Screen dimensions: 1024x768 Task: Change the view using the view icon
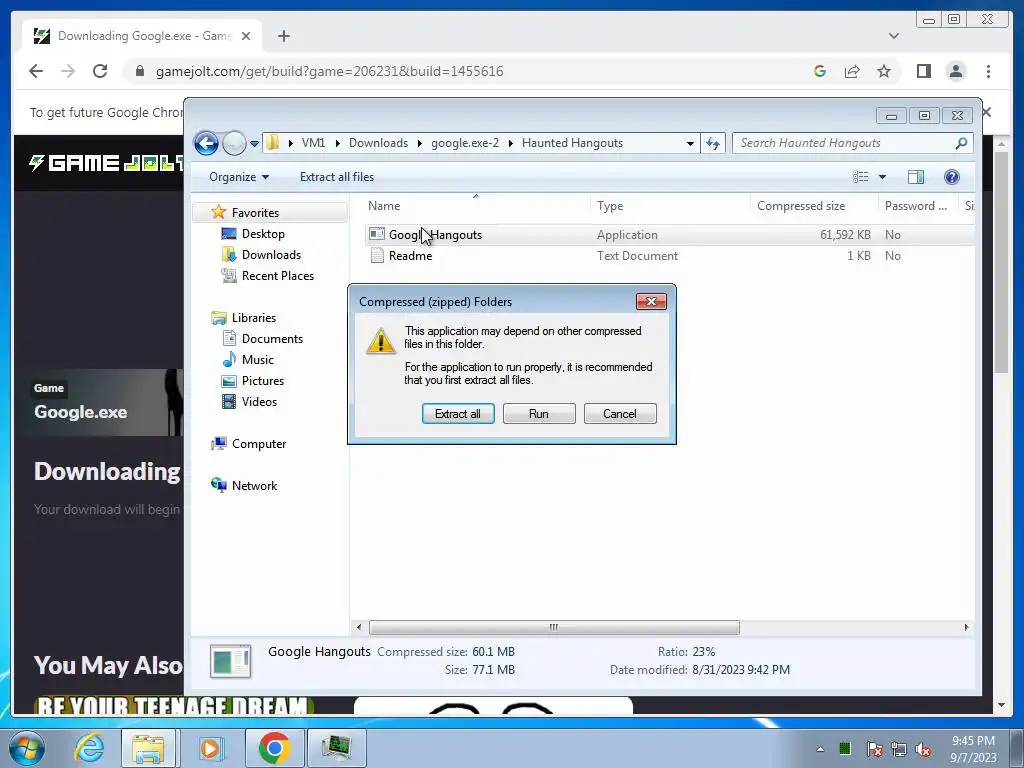tap(861, 177)
